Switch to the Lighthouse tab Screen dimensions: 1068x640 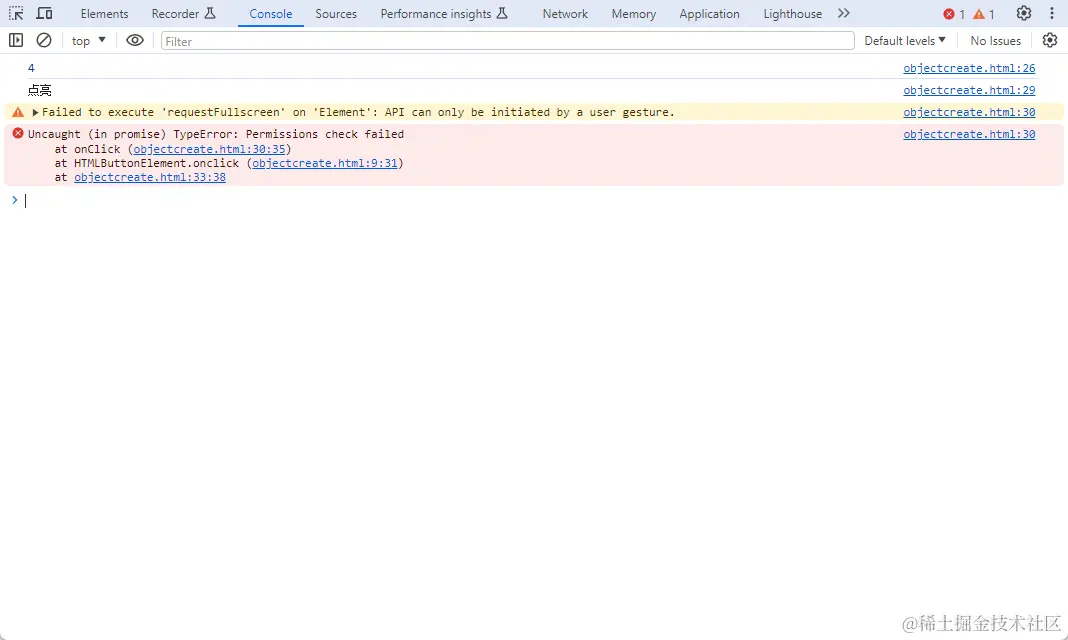792,14
